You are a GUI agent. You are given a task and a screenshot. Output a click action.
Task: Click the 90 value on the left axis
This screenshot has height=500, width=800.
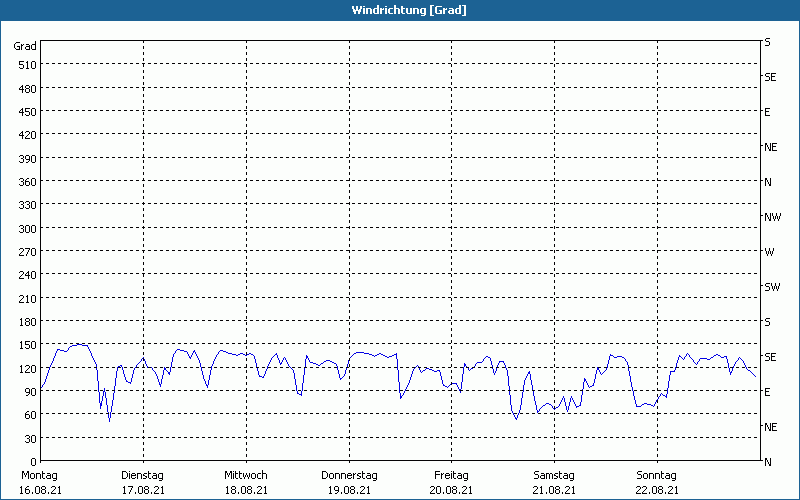pos(31,392)
